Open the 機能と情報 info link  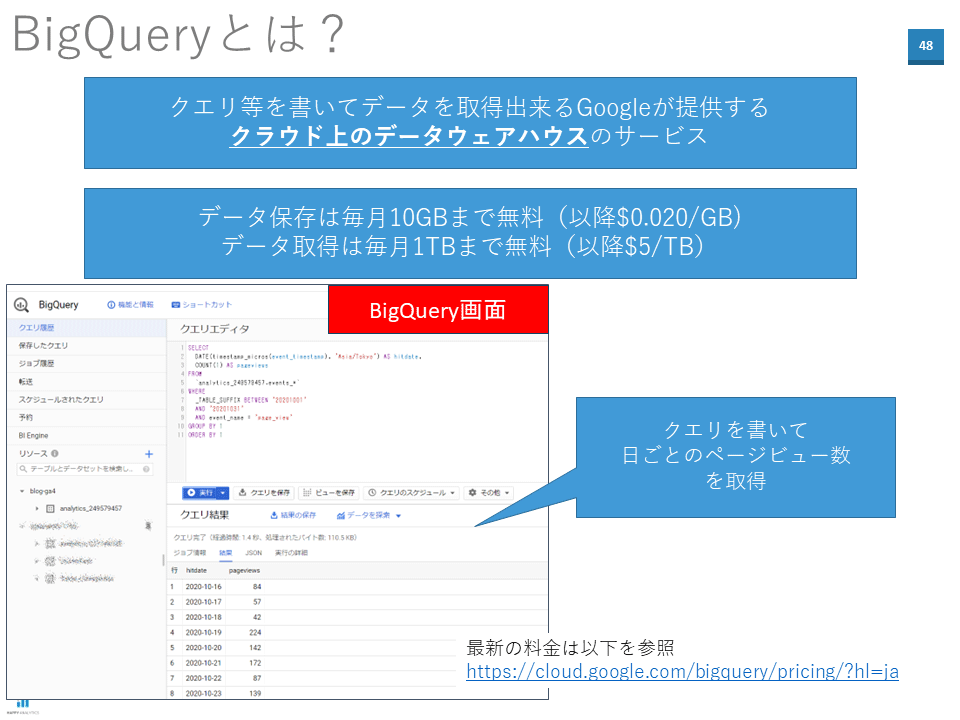coord(130,305)
